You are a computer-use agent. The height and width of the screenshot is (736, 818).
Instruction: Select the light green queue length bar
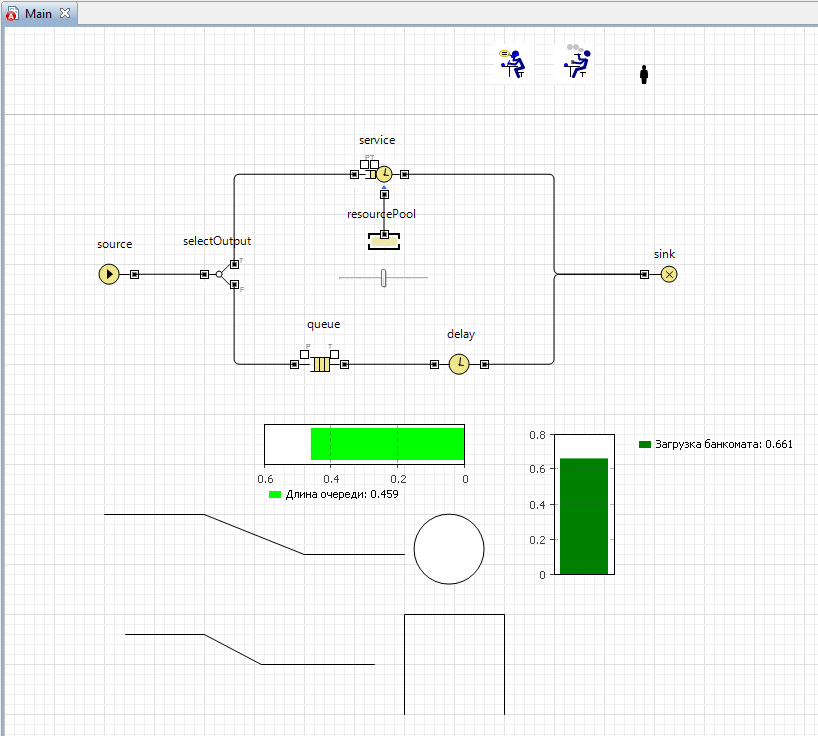tap(388, 444)
